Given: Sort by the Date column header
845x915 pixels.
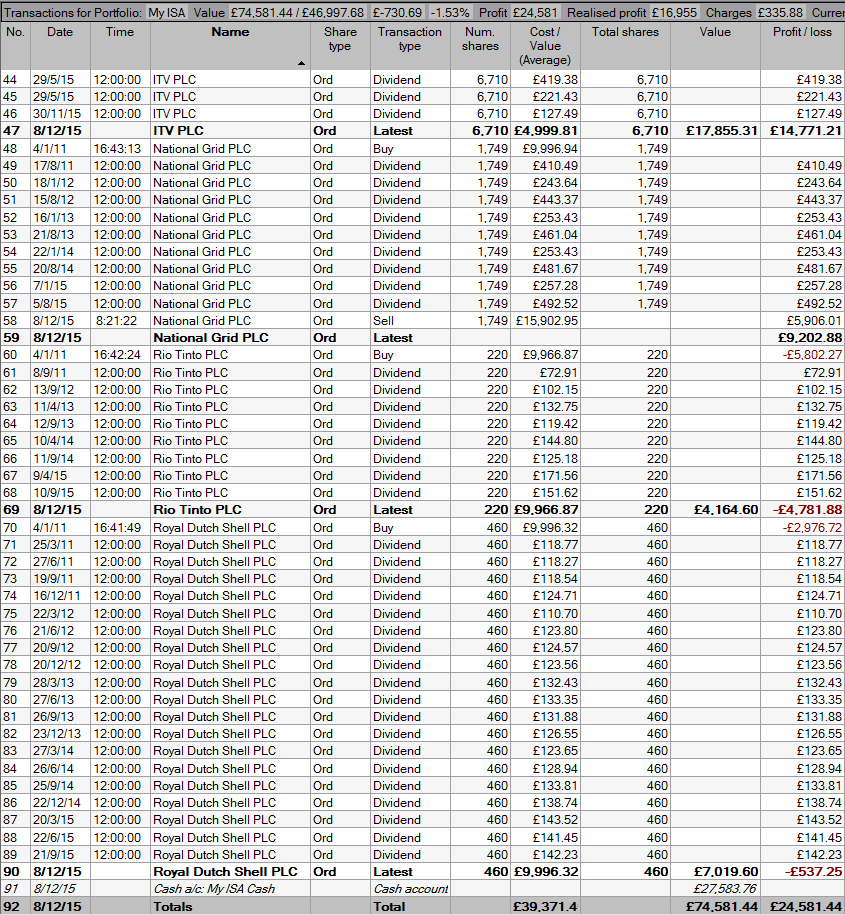Looking at the screenshot, I should coord(59,32).
